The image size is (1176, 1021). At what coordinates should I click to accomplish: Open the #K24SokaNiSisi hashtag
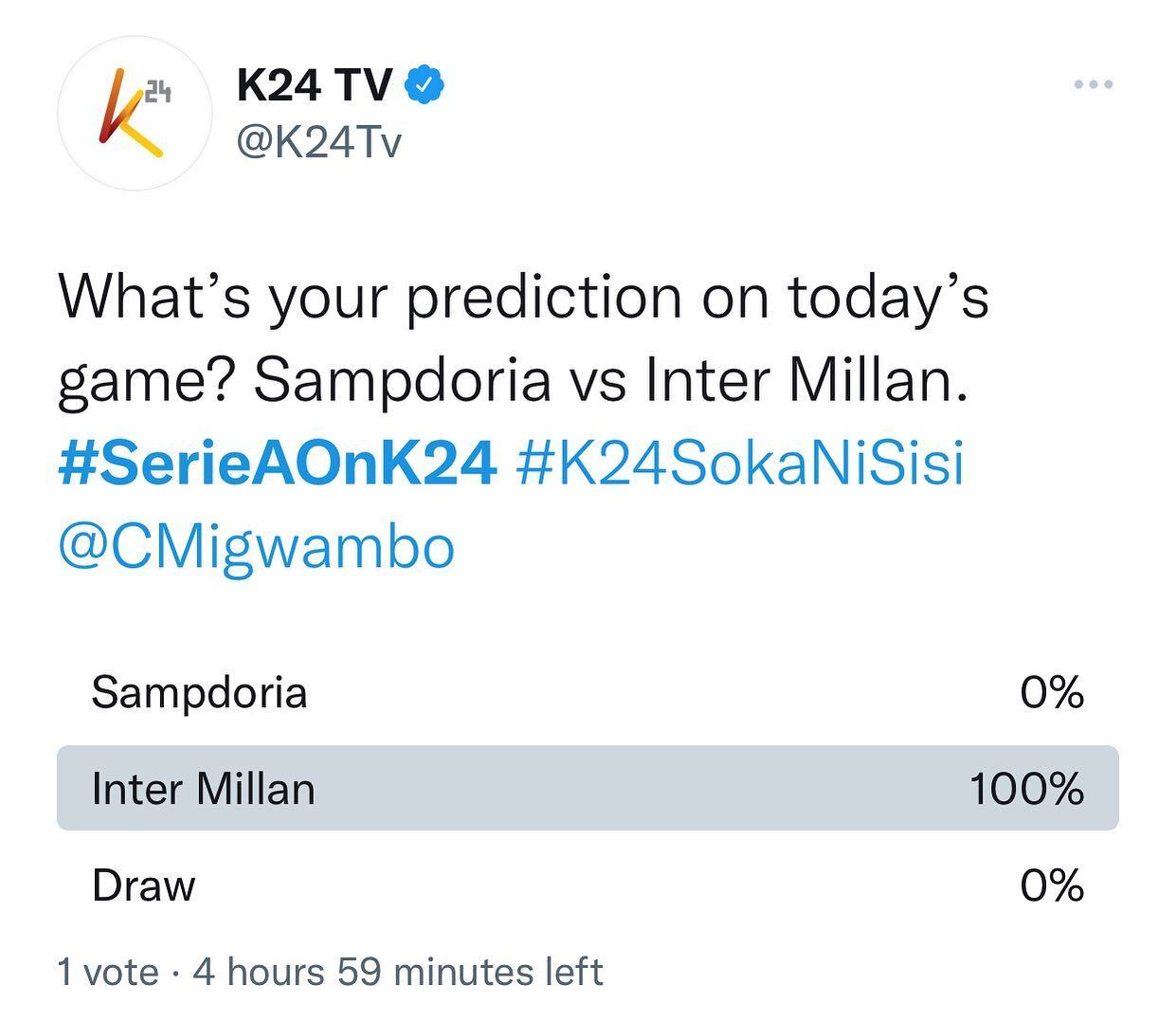tap(740, 464)
